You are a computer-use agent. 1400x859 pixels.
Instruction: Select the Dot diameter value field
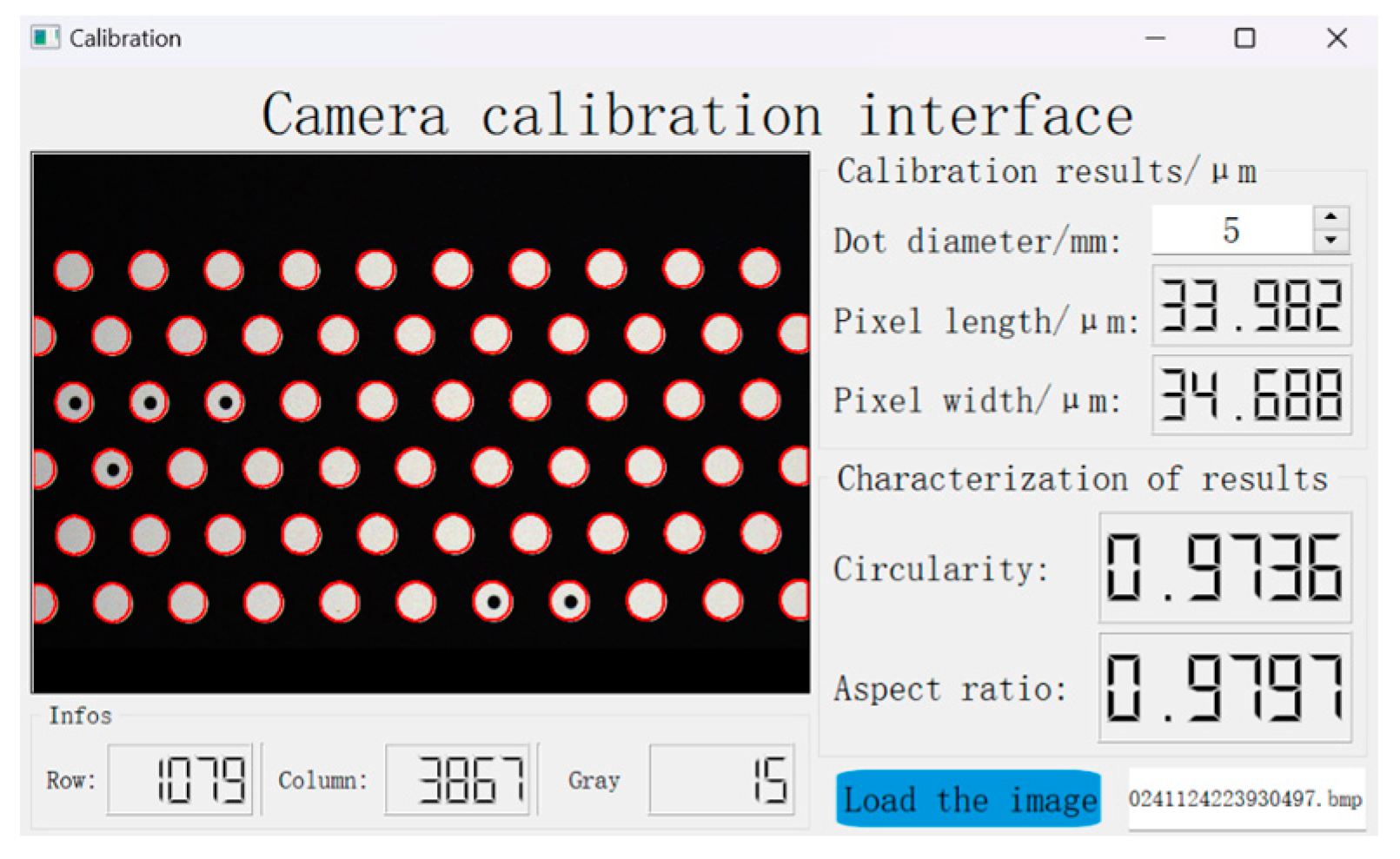pyautogui.click(x=1231, y=230)
